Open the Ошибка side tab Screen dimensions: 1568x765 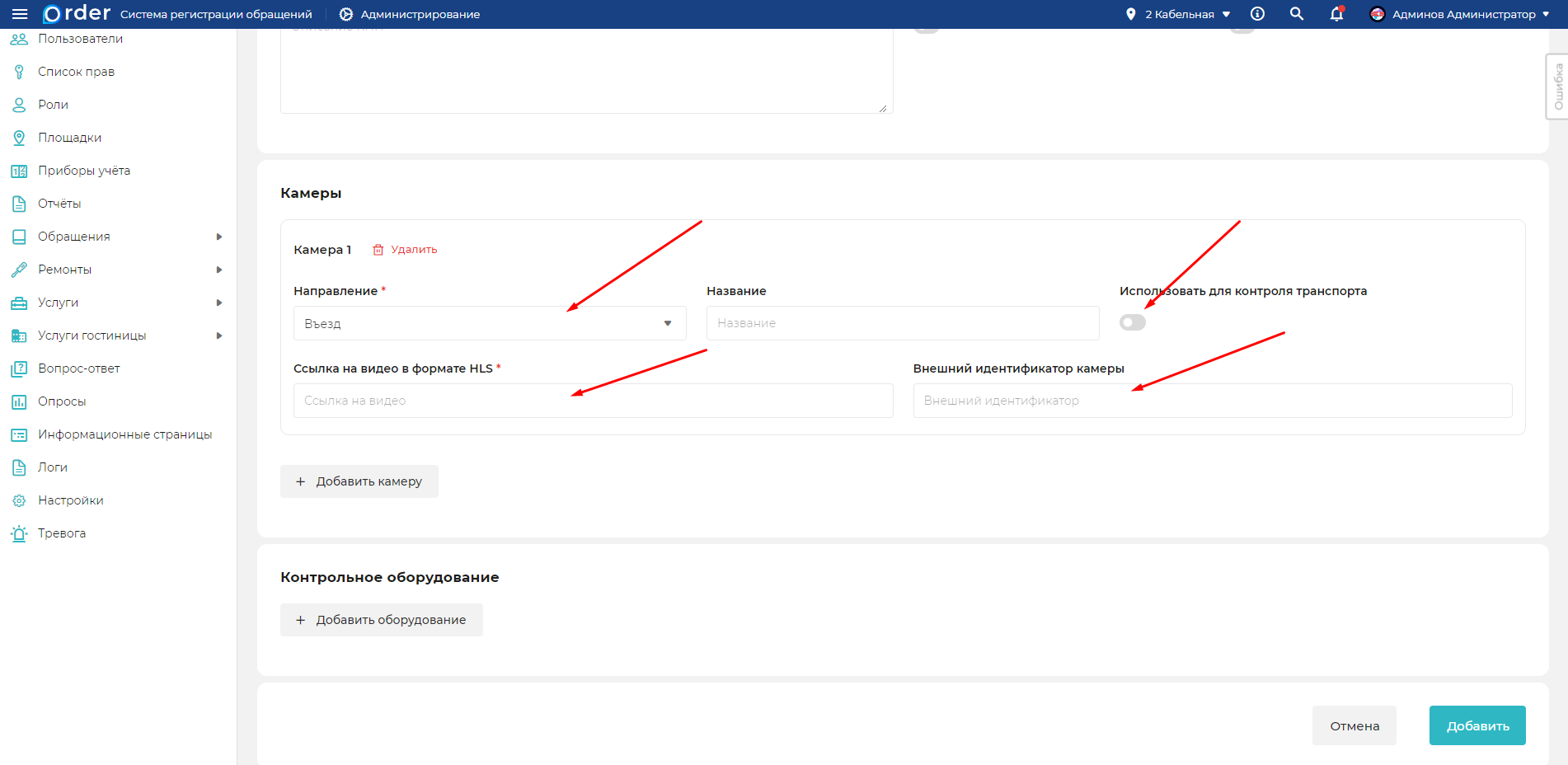click(x=1557, y=87)
